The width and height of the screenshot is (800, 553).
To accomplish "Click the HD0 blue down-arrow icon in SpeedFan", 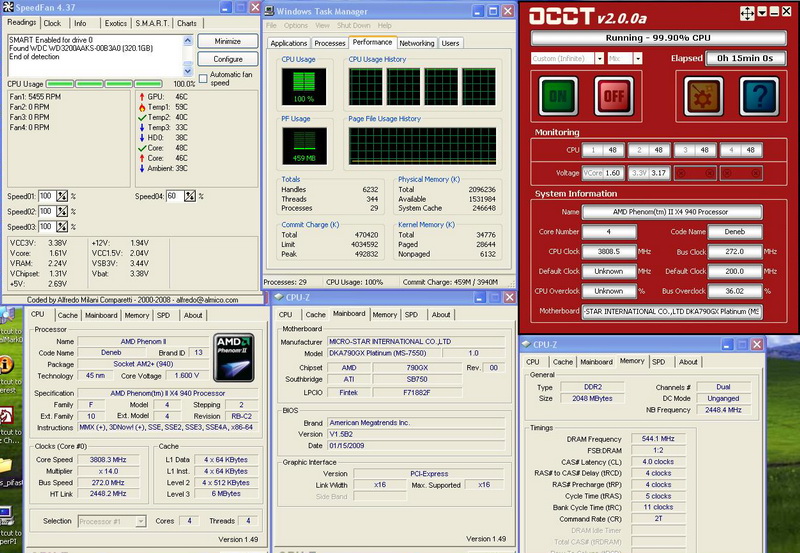I will point(142,138).
